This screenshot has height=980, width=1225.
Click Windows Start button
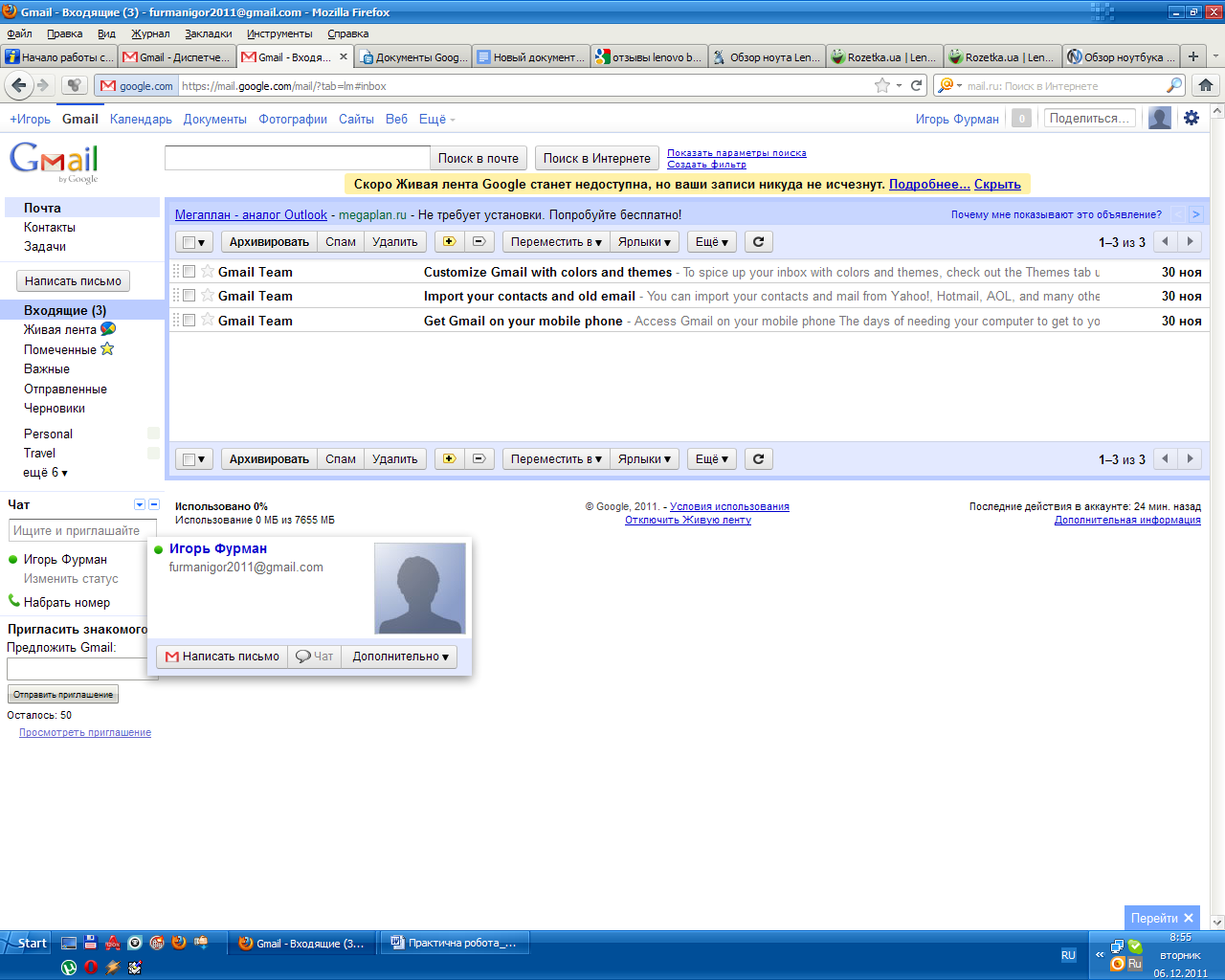click(26, 943)
